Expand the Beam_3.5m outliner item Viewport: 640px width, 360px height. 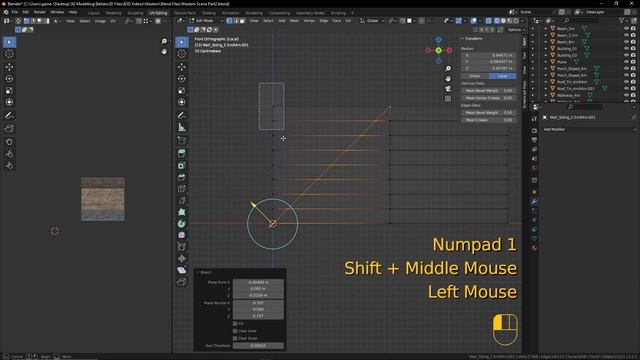pyautogui.click(x=546, y=35)
